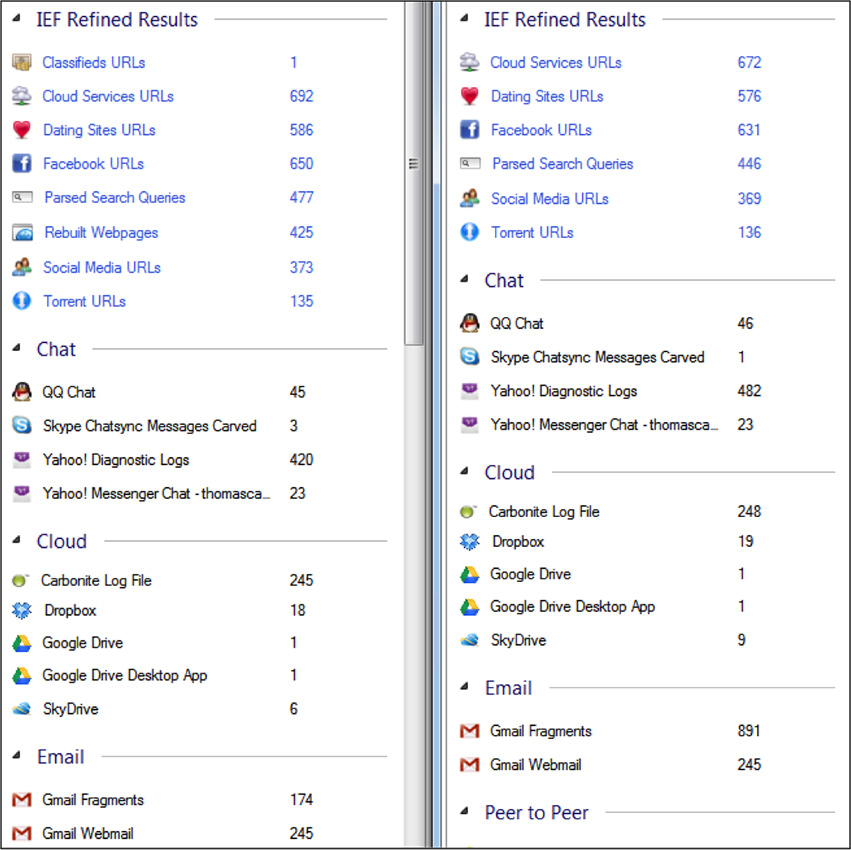
Task: Click the Dating Sites heart icon in left panel
Action: coord(22,130)
